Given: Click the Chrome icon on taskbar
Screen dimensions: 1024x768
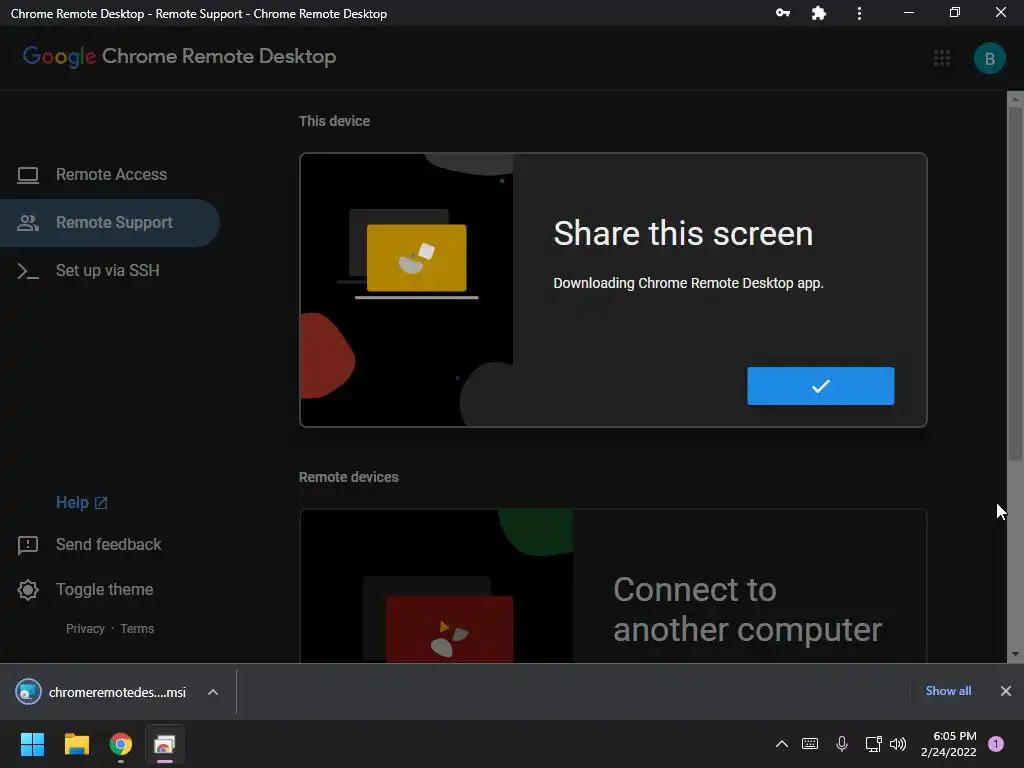Looking at the screenshot, I should click(121, 744).
